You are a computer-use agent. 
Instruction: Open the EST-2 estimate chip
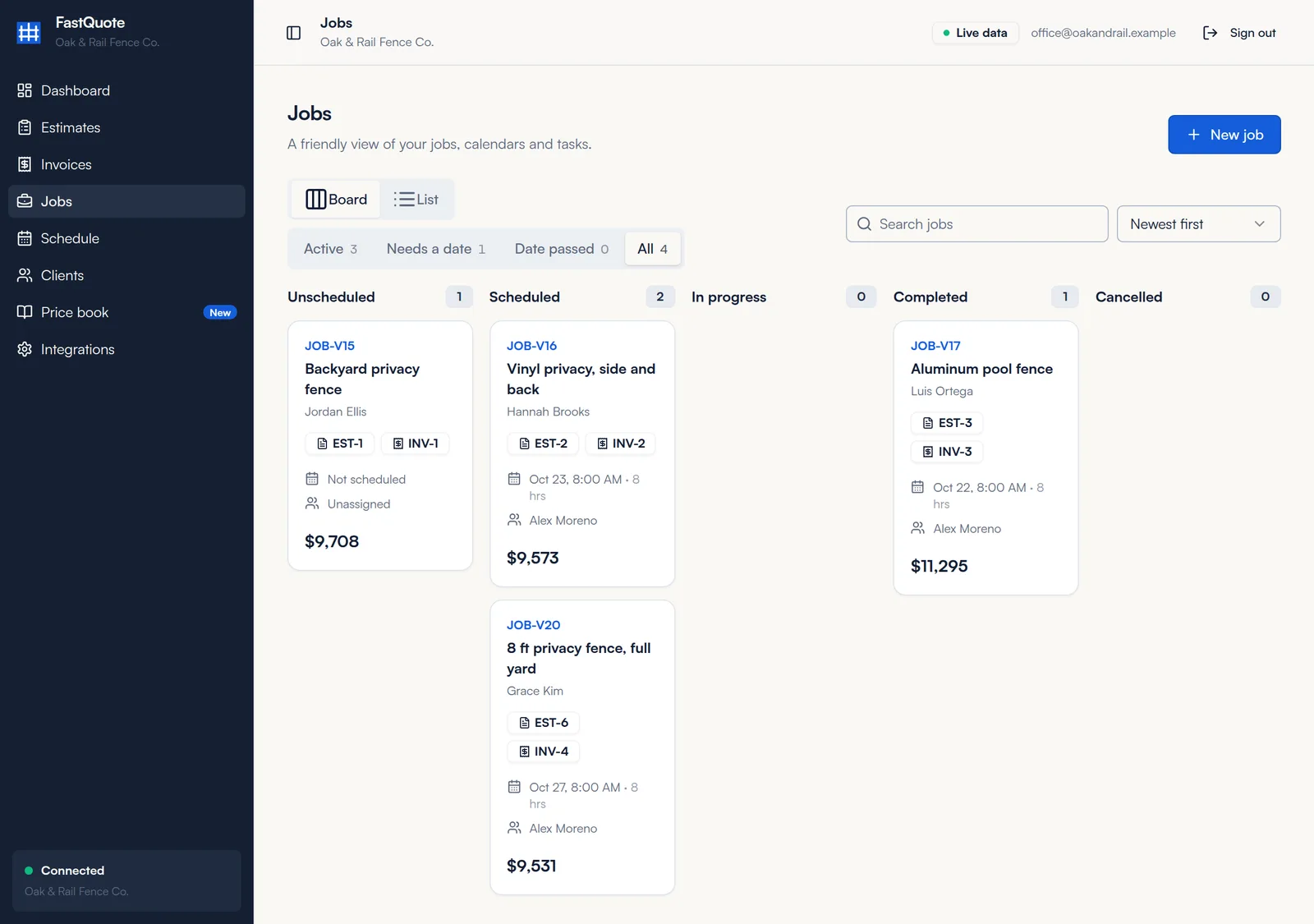543,444
